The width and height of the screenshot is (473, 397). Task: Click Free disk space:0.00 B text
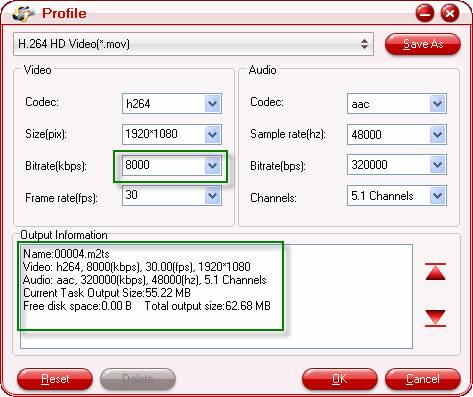point(77,306)
